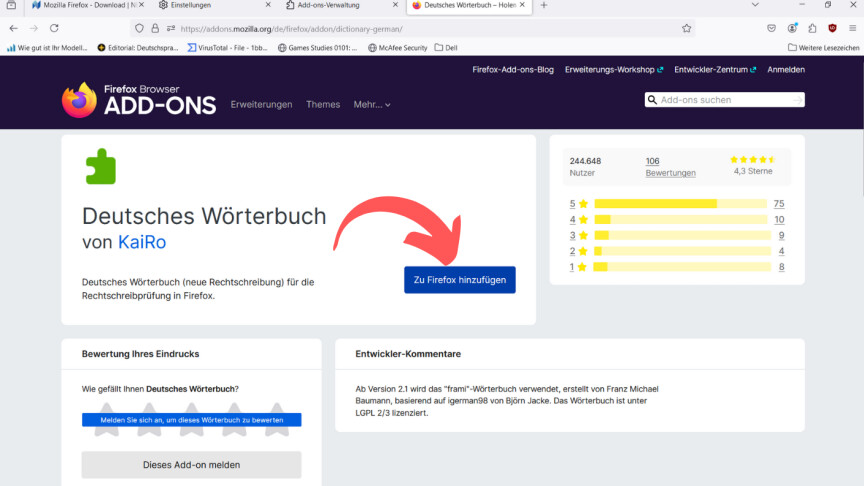This screenshot has width=864, height=486.
Task: Open a new tab with plus
Action: pos(544,5)
